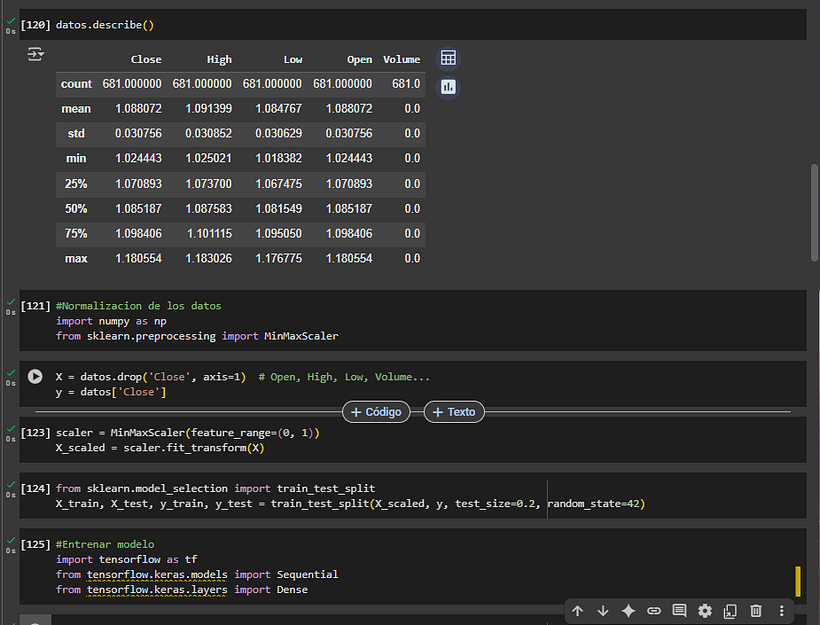The height and width of the screenshot is (625, 820).
Task: Select the count row label
Action: pos(76,84)
